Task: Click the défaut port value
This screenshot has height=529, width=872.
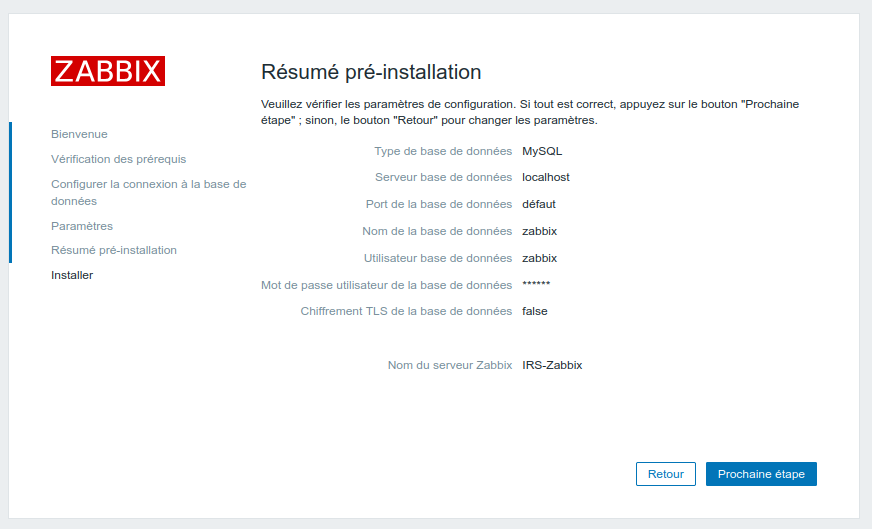Action: point(538,204)
